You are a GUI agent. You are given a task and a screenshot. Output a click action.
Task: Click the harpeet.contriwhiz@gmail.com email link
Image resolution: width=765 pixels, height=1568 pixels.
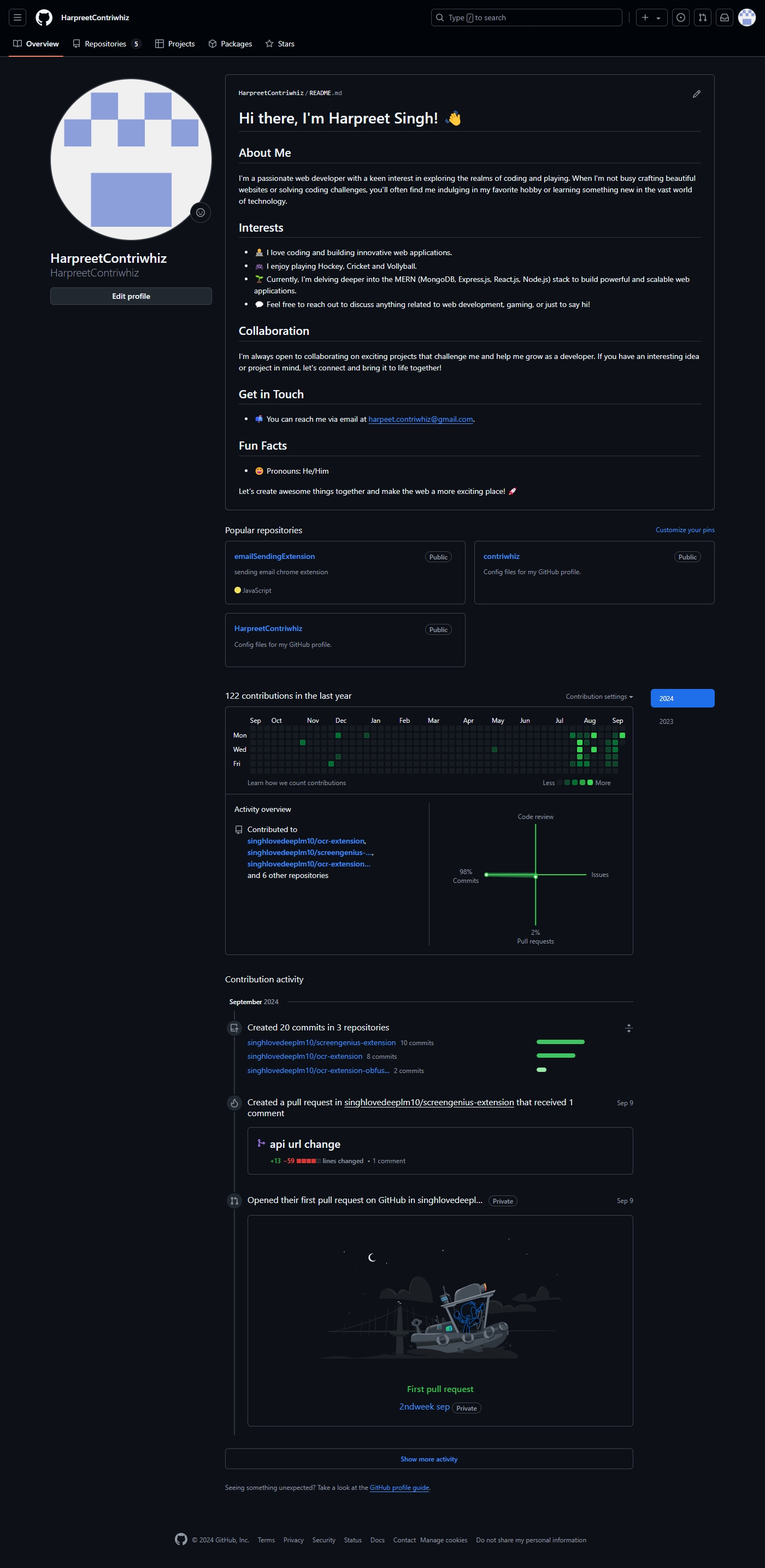421,420
